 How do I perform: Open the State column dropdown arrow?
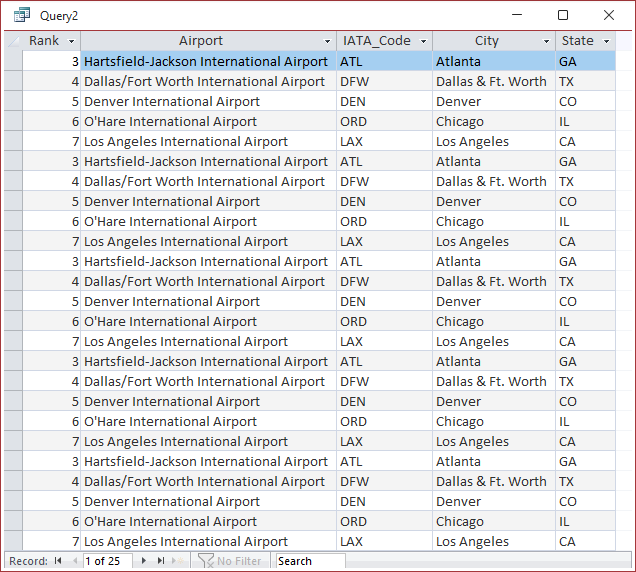(606, 41)
